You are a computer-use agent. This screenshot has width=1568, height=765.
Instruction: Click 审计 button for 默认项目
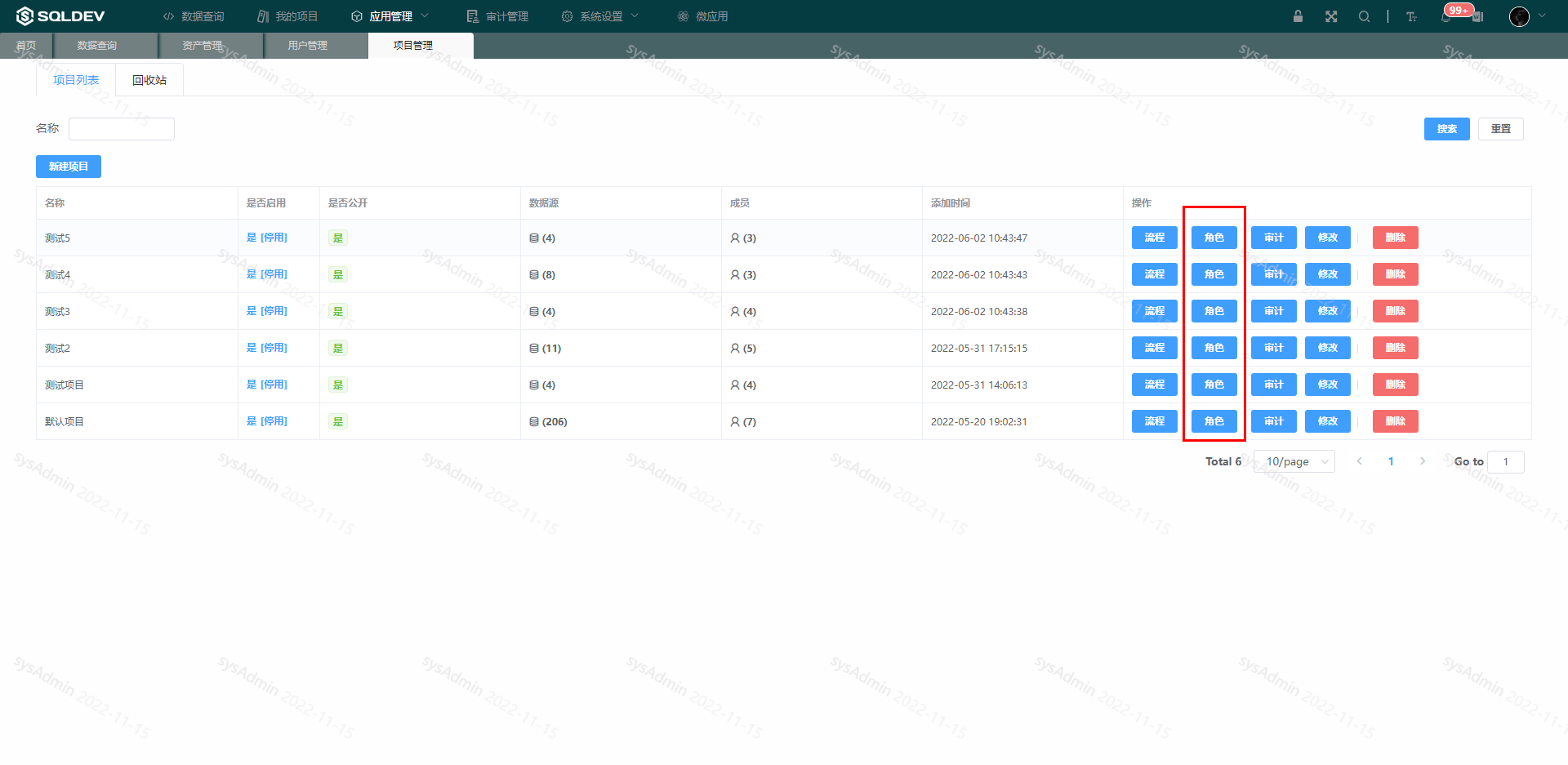[x=1274, y=421]
